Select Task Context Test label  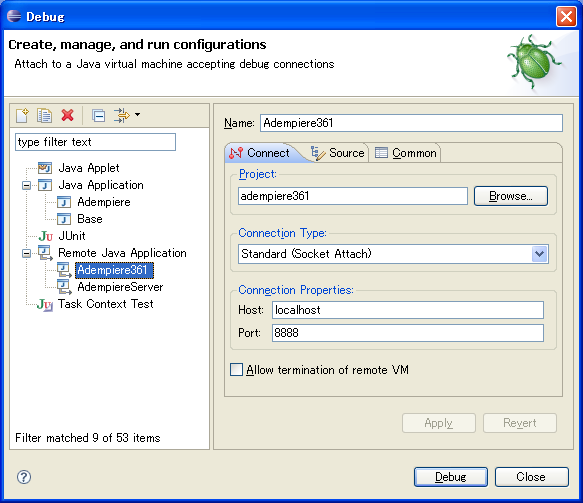pos(106,304)
